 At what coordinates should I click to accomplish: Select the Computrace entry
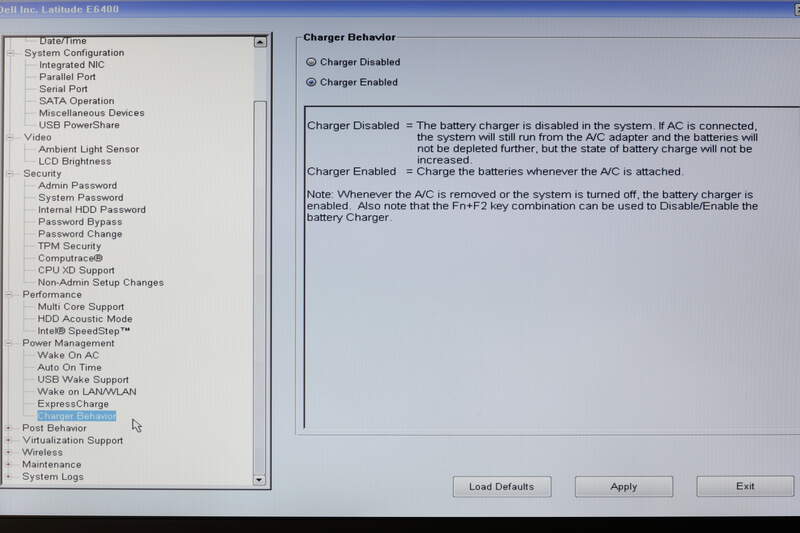(x=70, y=258)
